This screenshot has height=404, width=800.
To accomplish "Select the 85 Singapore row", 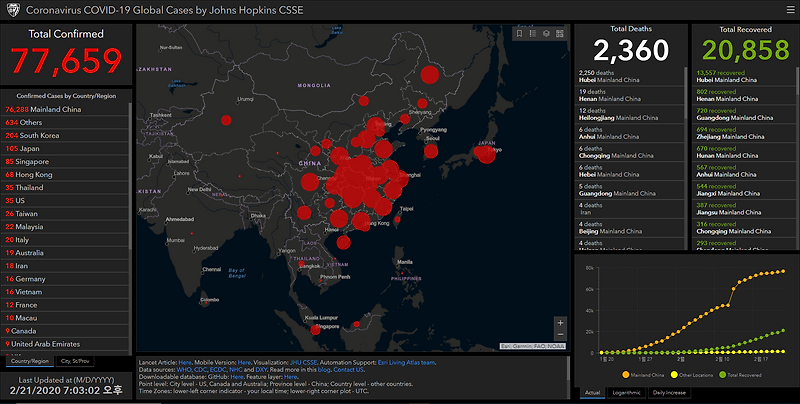I will tap(67, 161).
